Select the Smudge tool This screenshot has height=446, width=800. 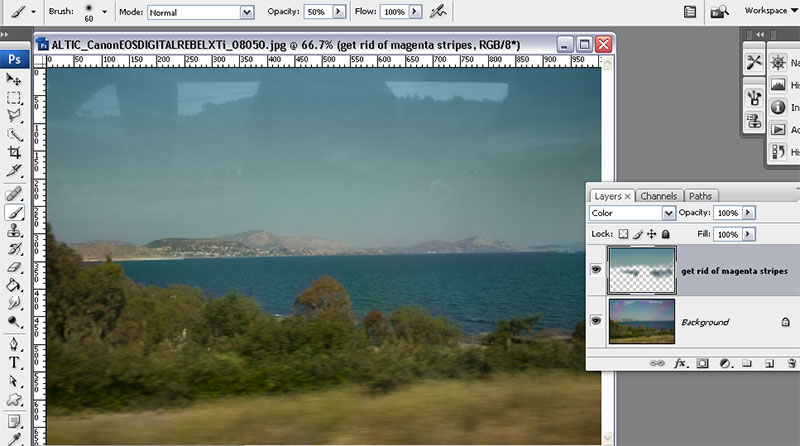point(14,304)
